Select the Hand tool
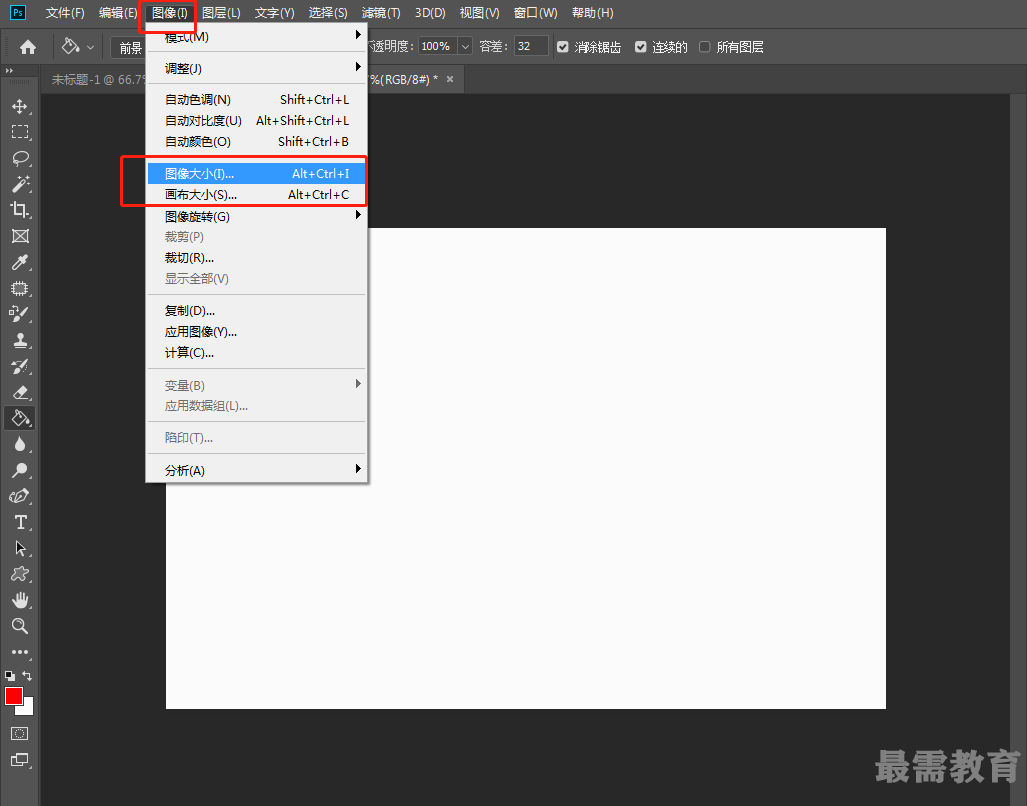This screenshot has width=1027, height=806. click(20, 600)
